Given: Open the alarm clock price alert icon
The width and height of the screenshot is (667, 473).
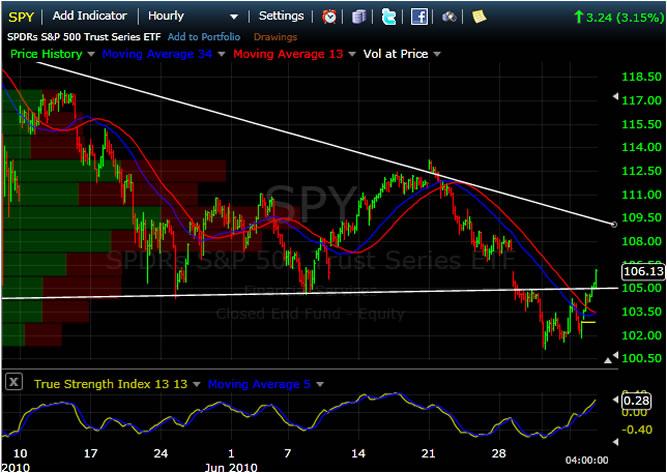Looking at the screenshot, I should click(x=329, y=17).
